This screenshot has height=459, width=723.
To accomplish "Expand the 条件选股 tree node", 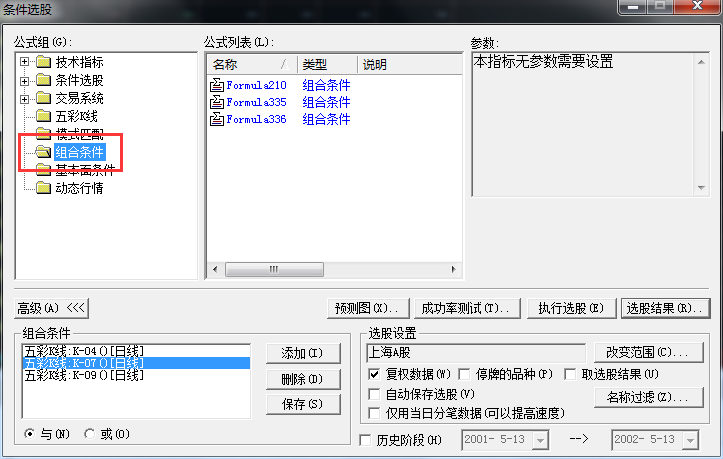I will 24,80.
